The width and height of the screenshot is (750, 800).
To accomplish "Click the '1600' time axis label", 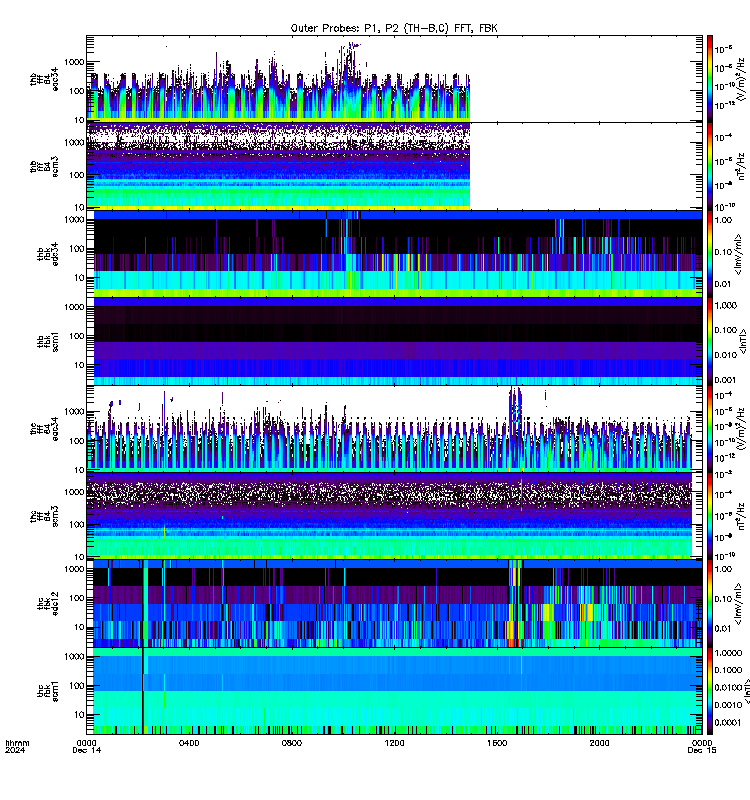I will click(497, 743).
